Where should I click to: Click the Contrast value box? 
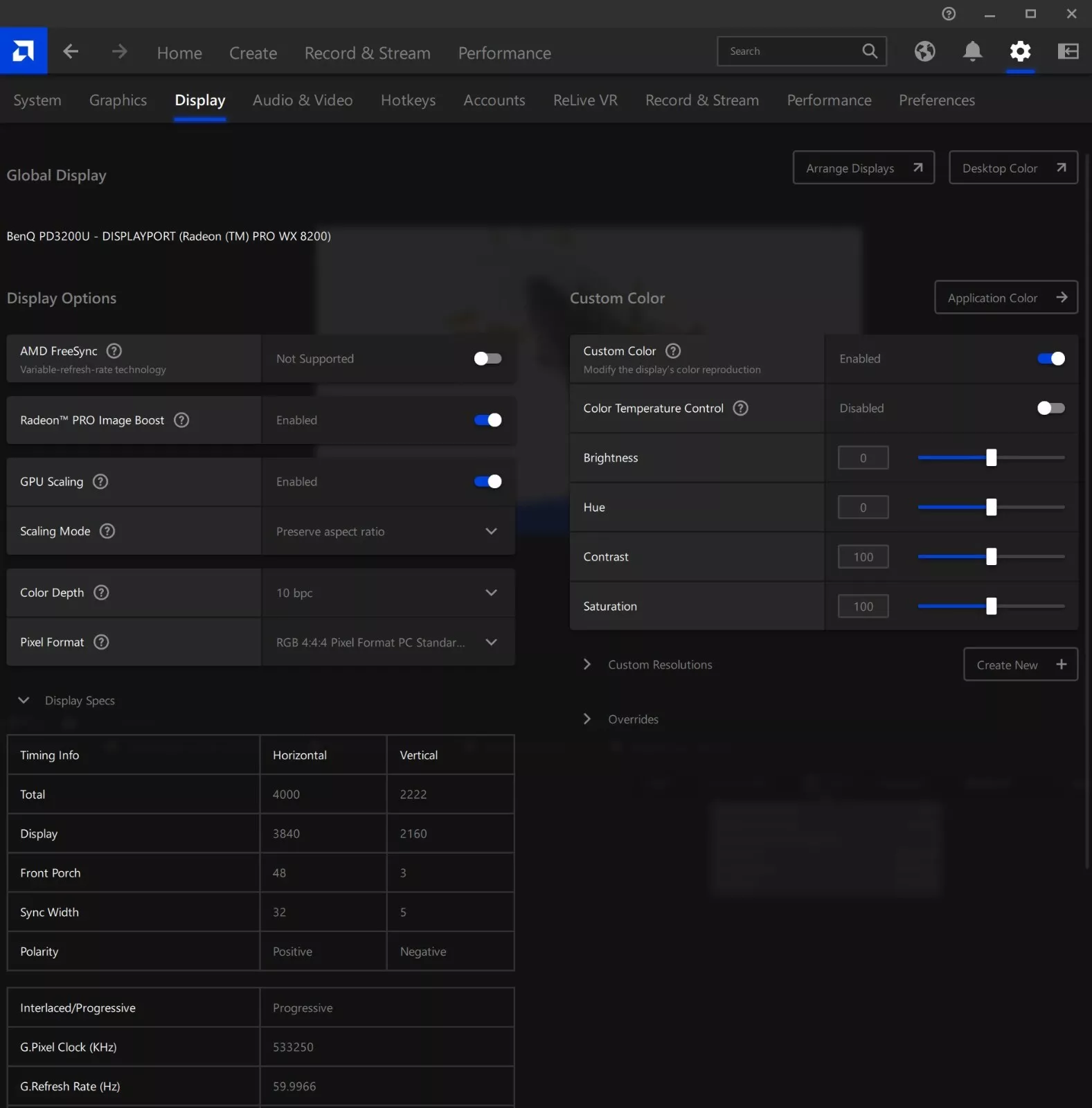pos(863,557)
